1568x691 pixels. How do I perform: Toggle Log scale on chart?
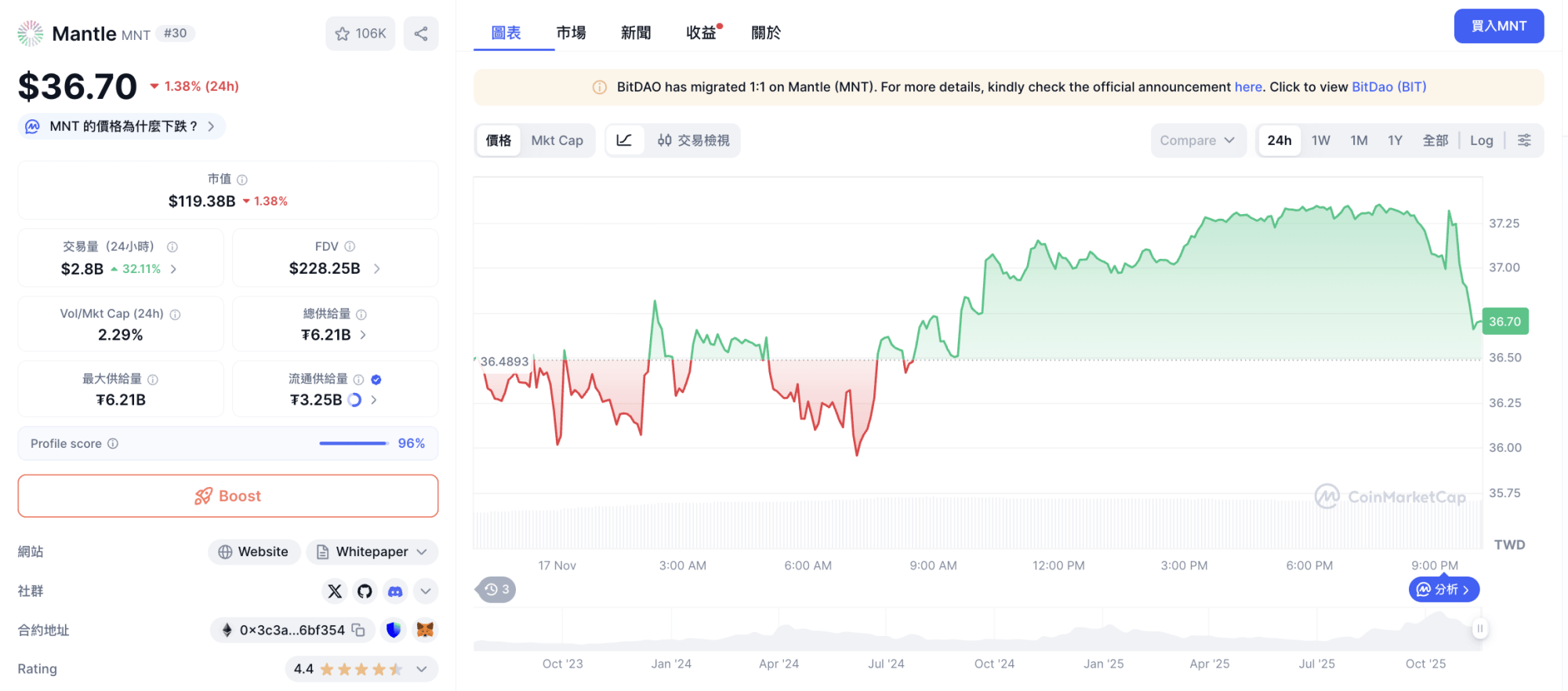[1481, 140]
